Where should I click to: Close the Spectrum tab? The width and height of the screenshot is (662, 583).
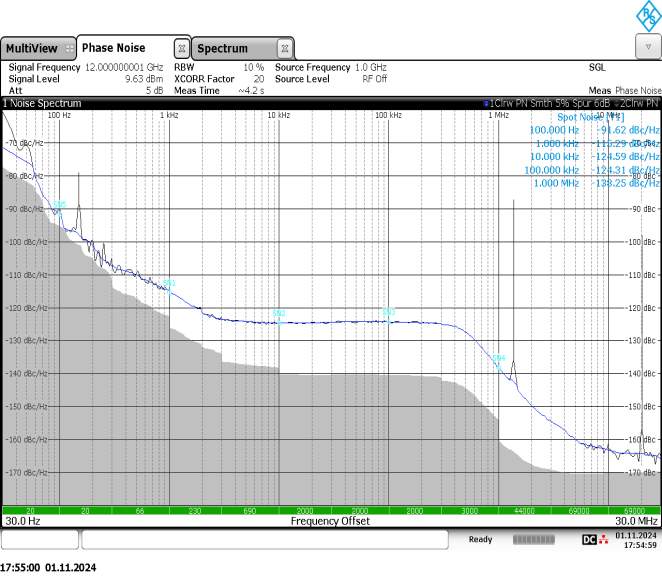tap(285, 48)
